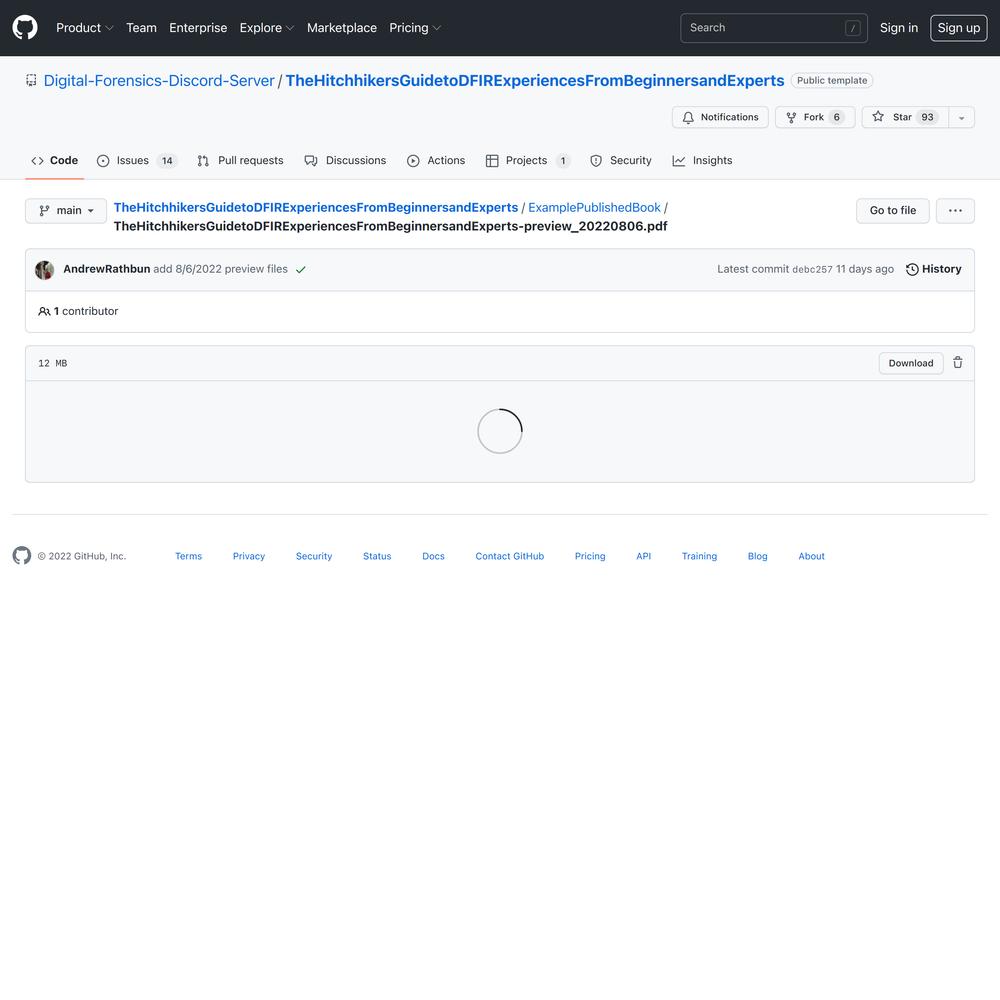
Task: Delete file using the trash icon
Action: (957, 363)
